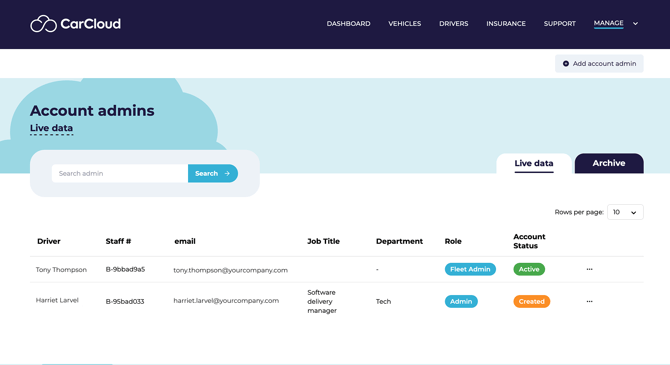Click staff number B-9bbad9a5

(125, 270)
